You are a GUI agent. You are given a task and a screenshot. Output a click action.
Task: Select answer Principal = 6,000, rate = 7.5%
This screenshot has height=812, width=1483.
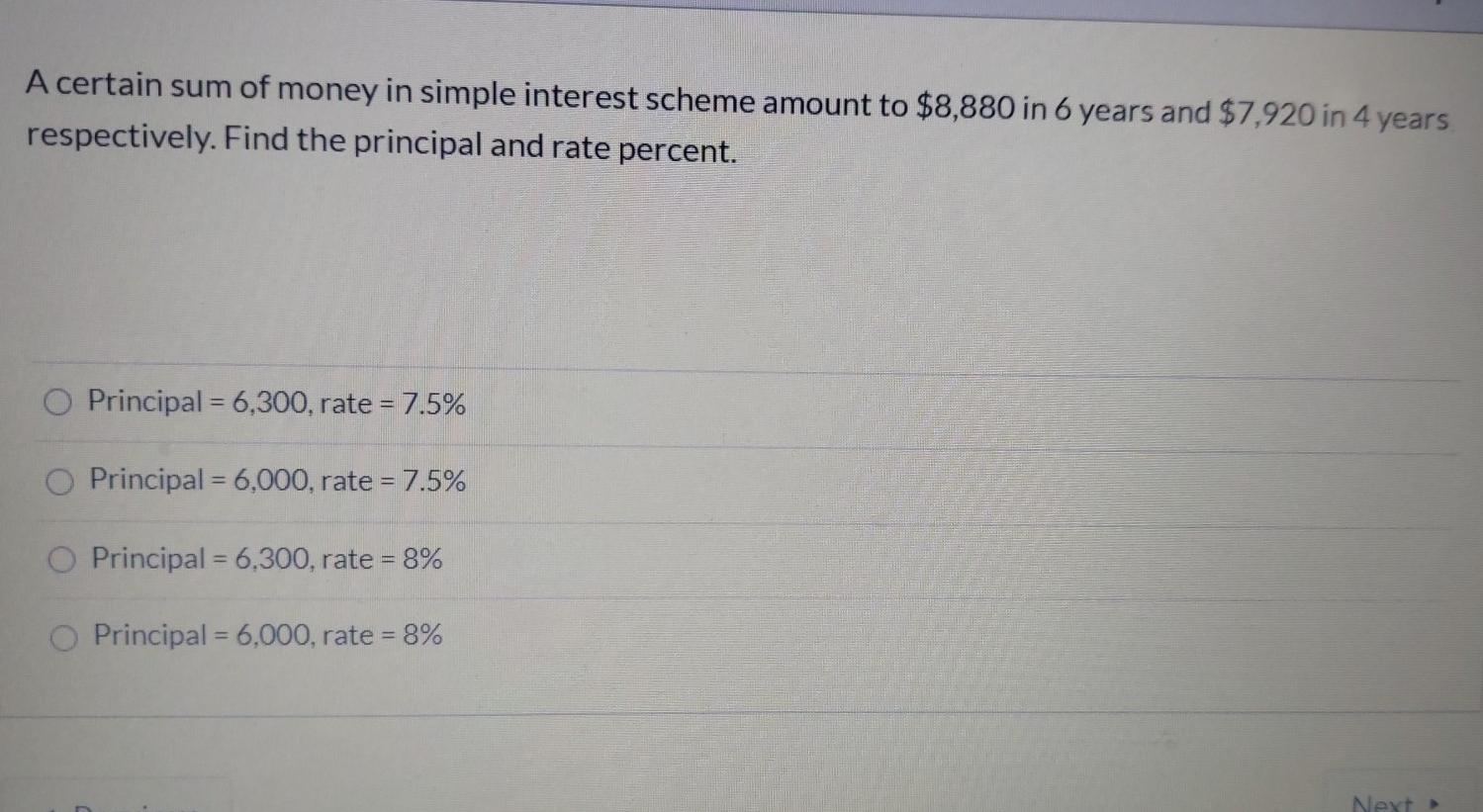58,480
